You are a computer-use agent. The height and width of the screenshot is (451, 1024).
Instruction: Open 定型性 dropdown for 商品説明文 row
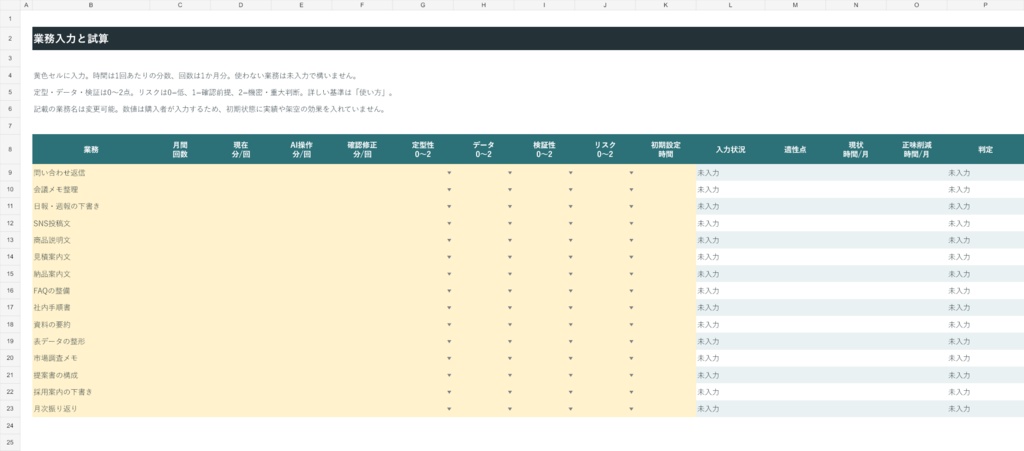449,240
